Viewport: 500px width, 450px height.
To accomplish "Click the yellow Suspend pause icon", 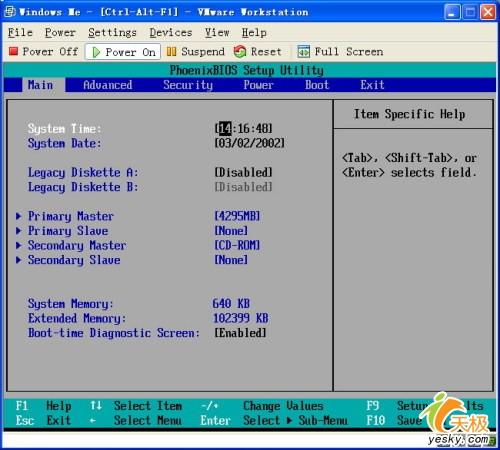I will (171, 51).
